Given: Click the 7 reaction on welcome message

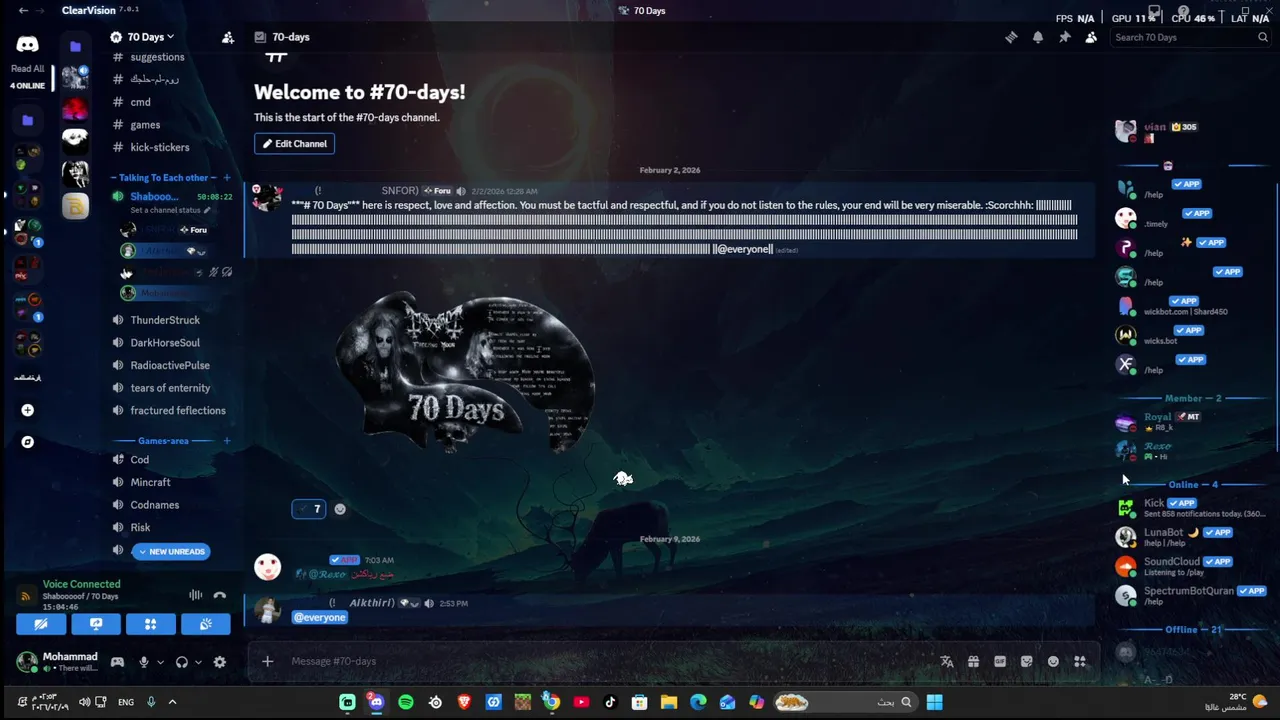Looking at the screenshot, I should (x=308, y=509).
